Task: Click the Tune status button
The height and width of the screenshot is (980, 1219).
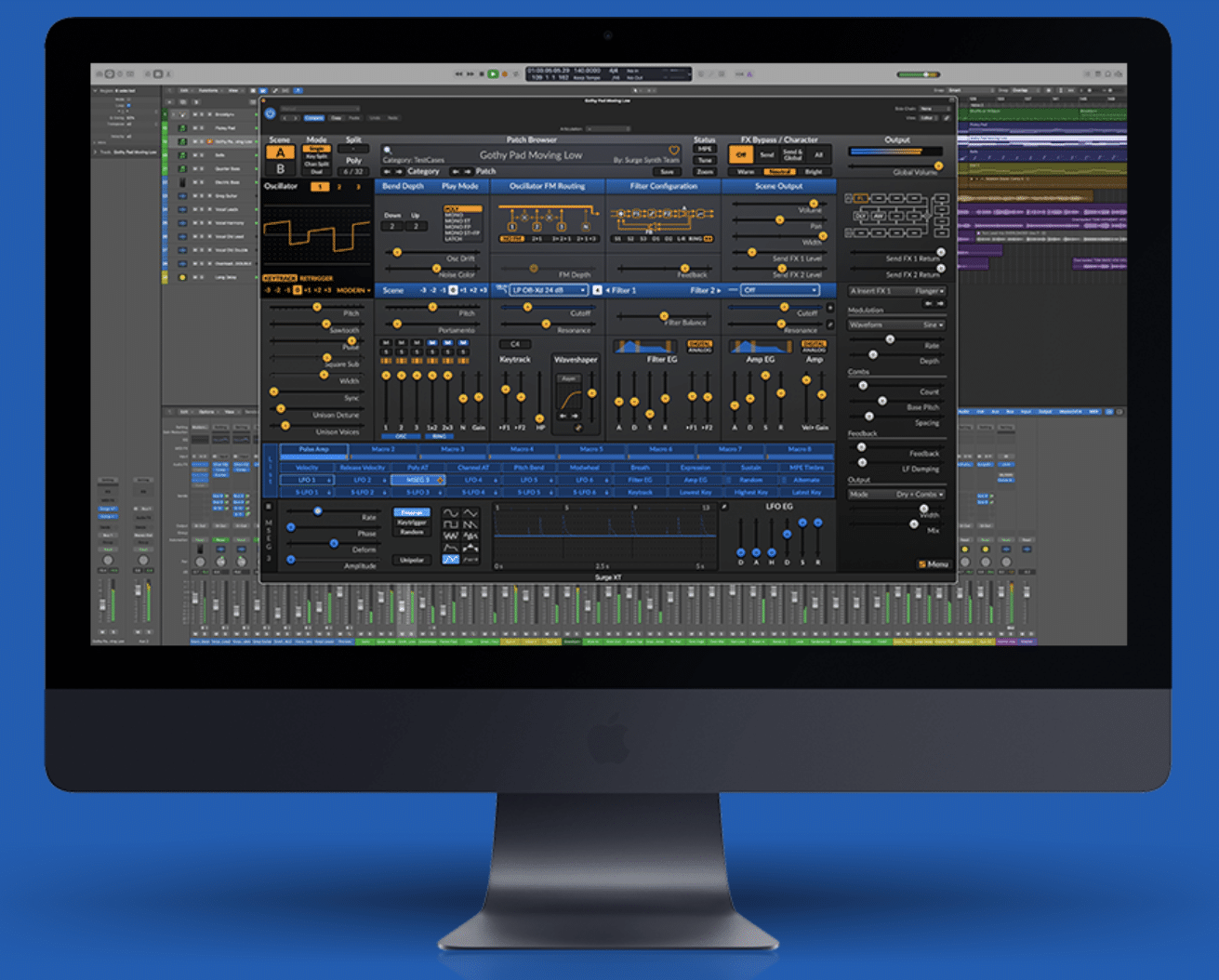Action: (x=705, y=160)
